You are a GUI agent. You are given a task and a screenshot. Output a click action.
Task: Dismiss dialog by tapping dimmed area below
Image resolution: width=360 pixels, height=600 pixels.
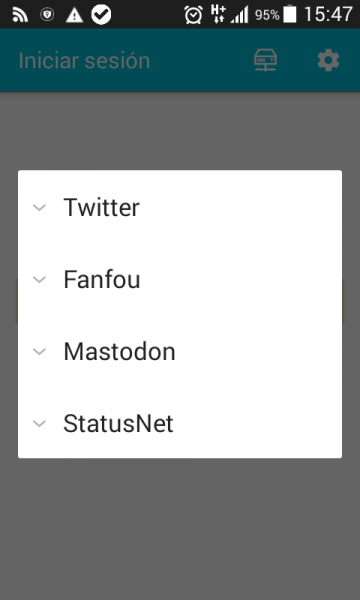[x=180, y=528]
